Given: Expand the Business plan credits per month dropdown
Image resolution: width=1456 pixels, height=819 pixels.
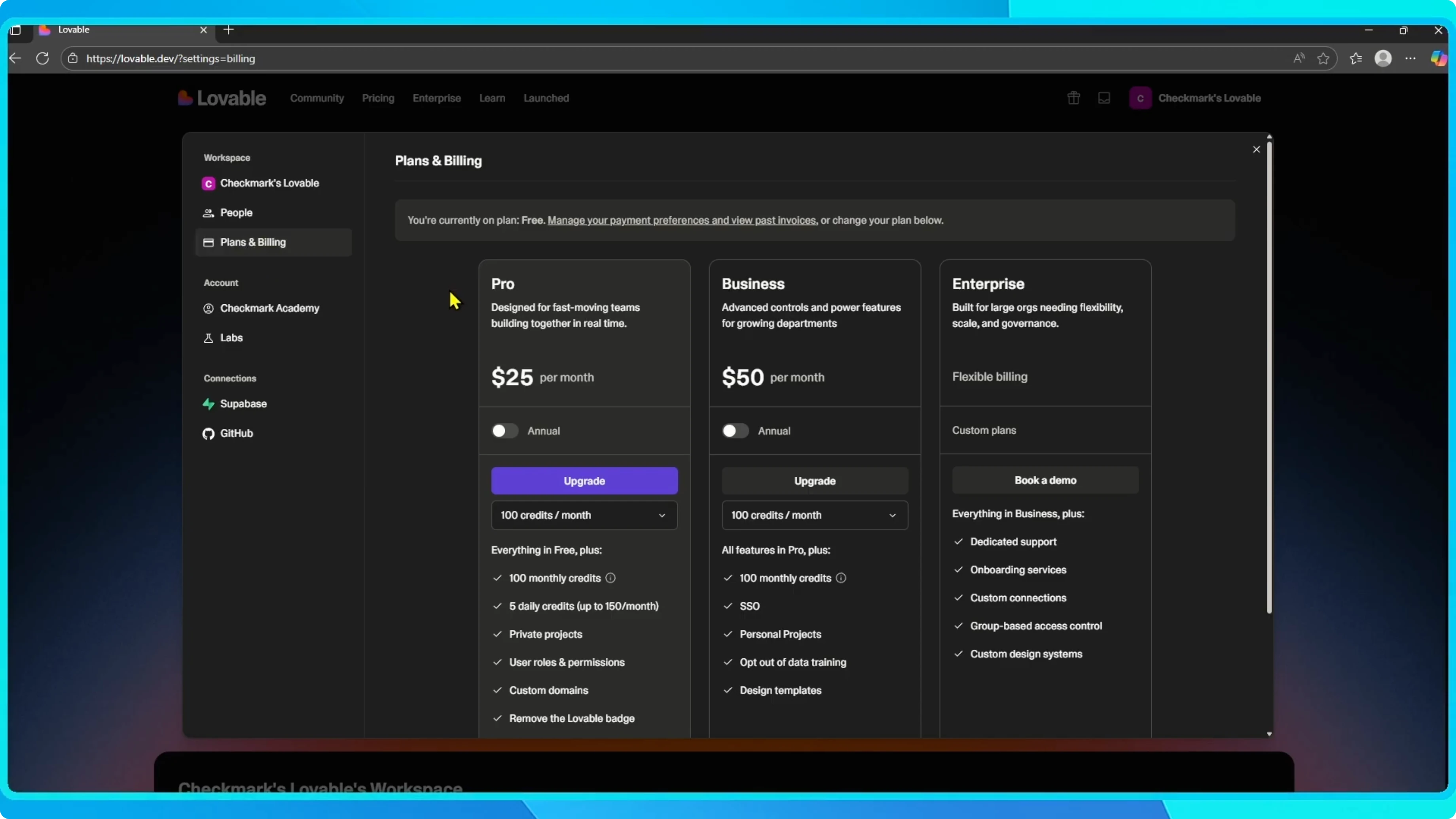Looking at the screenshot, I should click(815, 515).
